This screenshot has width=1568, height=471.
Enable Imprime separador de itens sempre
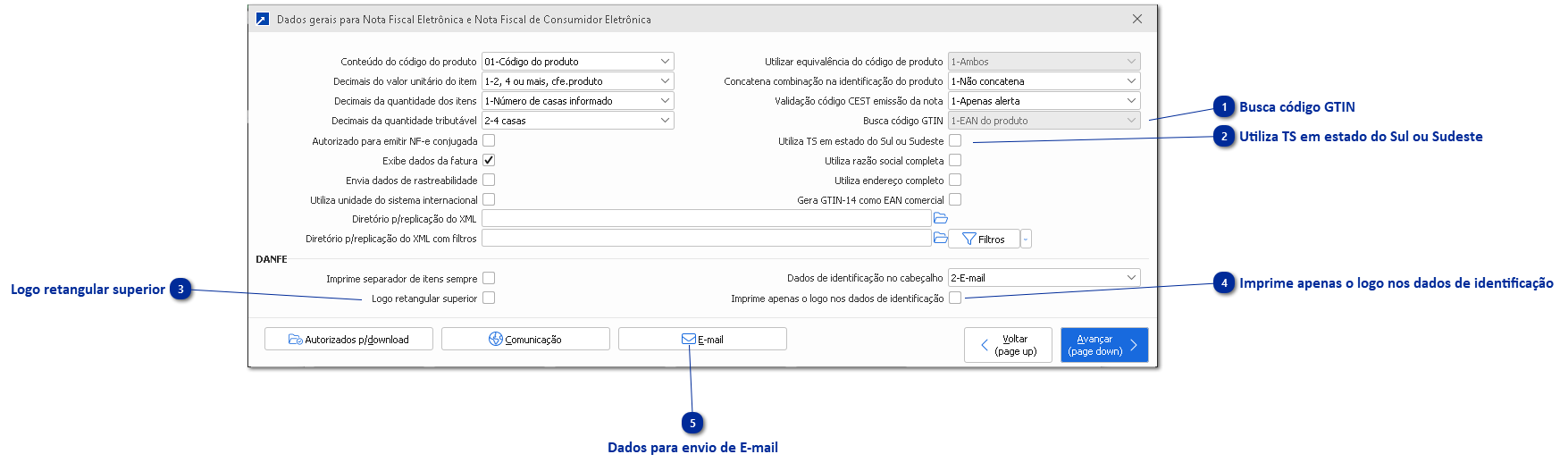tap(489, 278)
